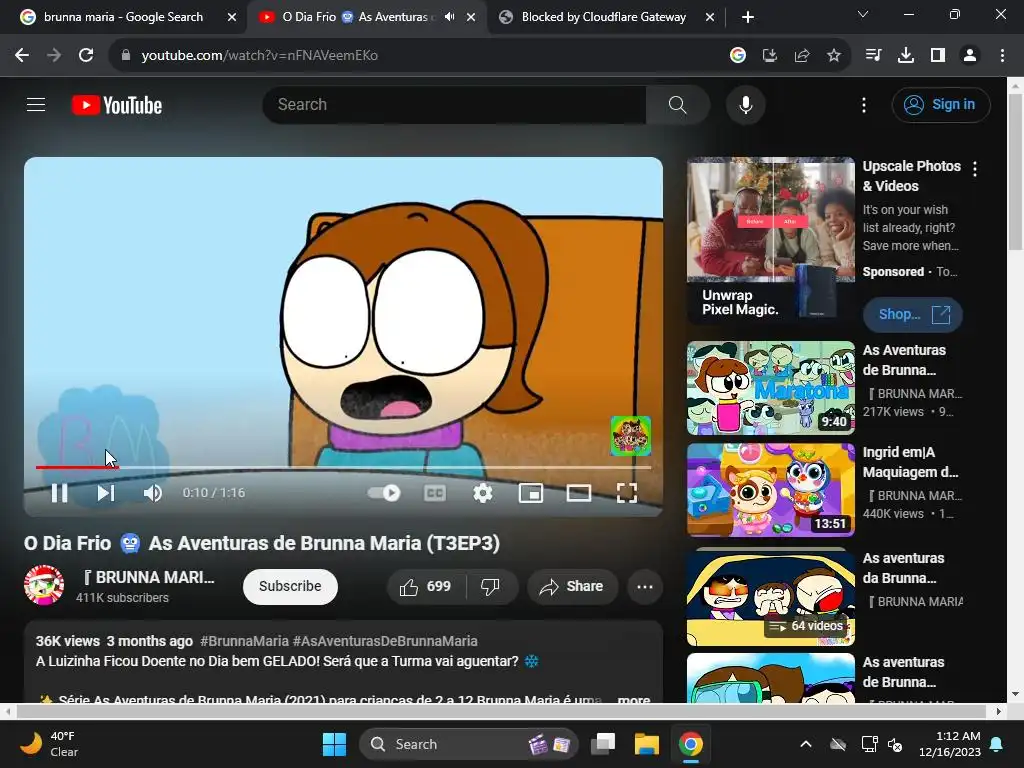Open the Chrome profile menu
The image size is (1024, 768).
[x=970, y=56]
